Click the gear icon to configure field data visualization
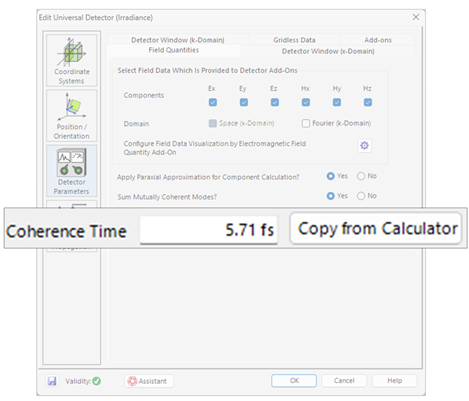Screen dimensions: 469x401 point(364,146)
